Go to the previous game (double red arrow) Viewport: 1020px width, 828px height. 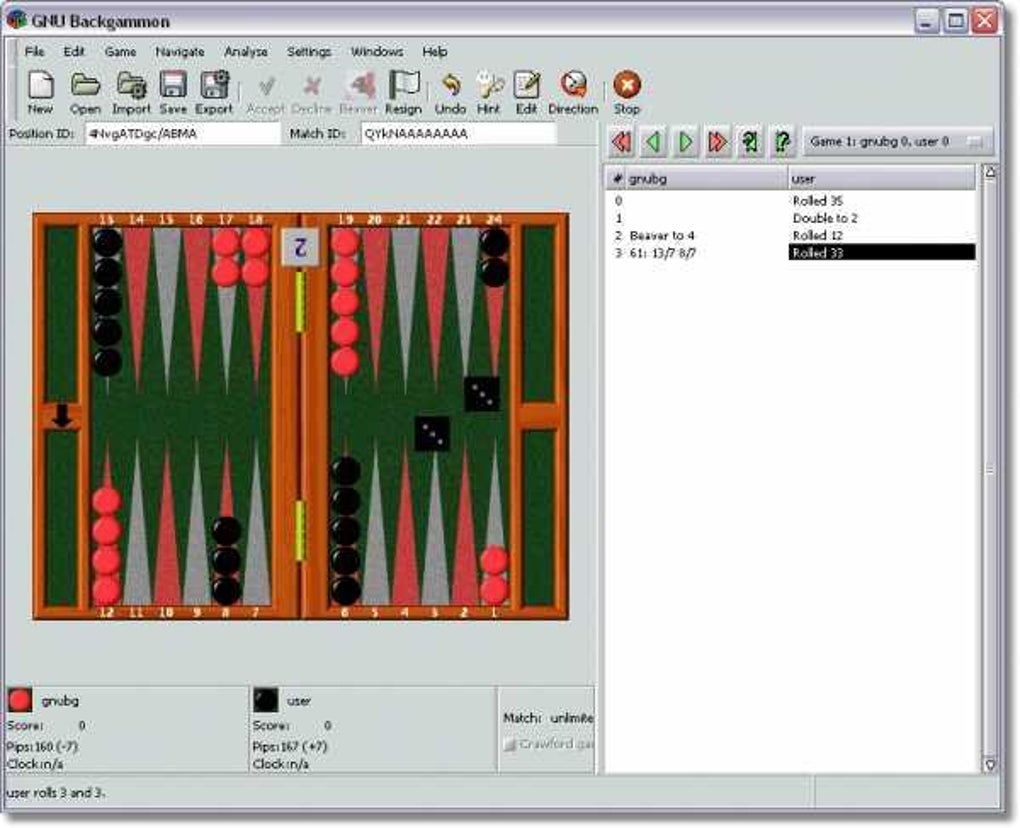pos(621,142)
